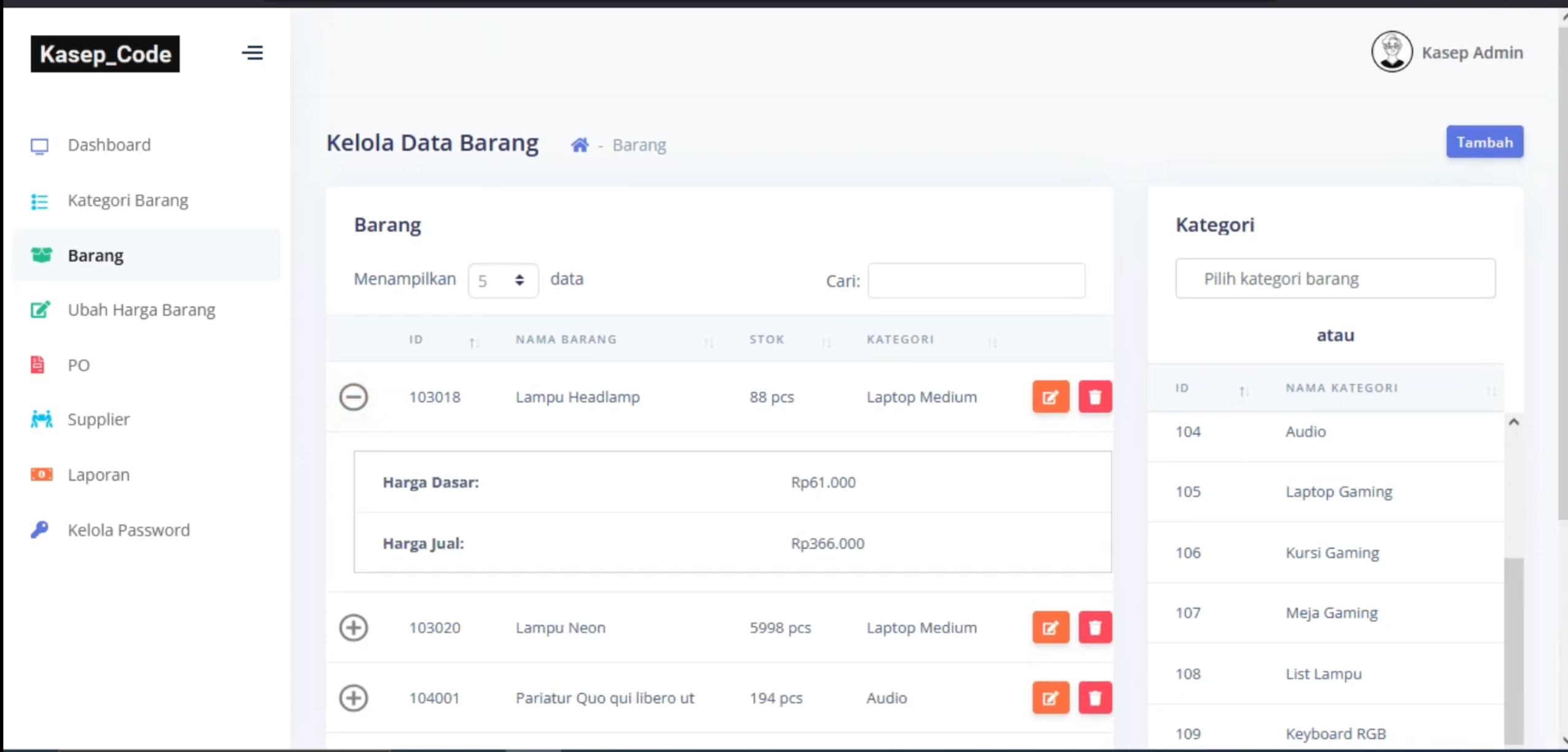
Task: Expand row 104001 details
Action: coord(353,698)
